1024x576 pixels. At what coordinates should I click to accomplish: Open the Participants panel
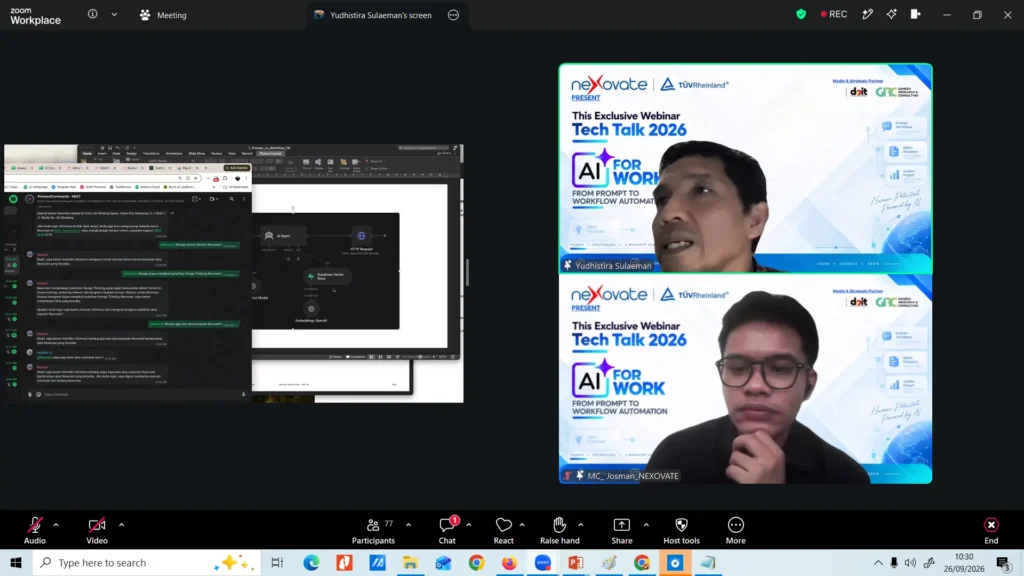(373, 530)
